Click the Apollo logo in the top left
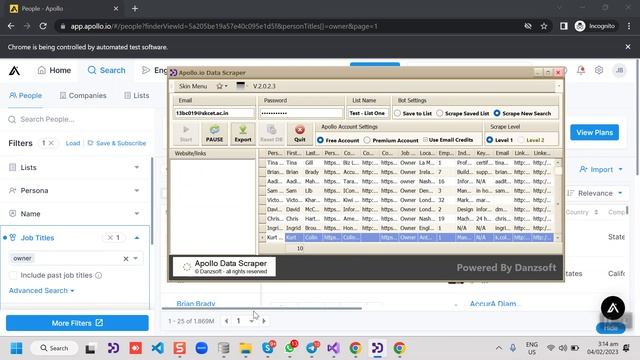640x360 pixels. 15,71
